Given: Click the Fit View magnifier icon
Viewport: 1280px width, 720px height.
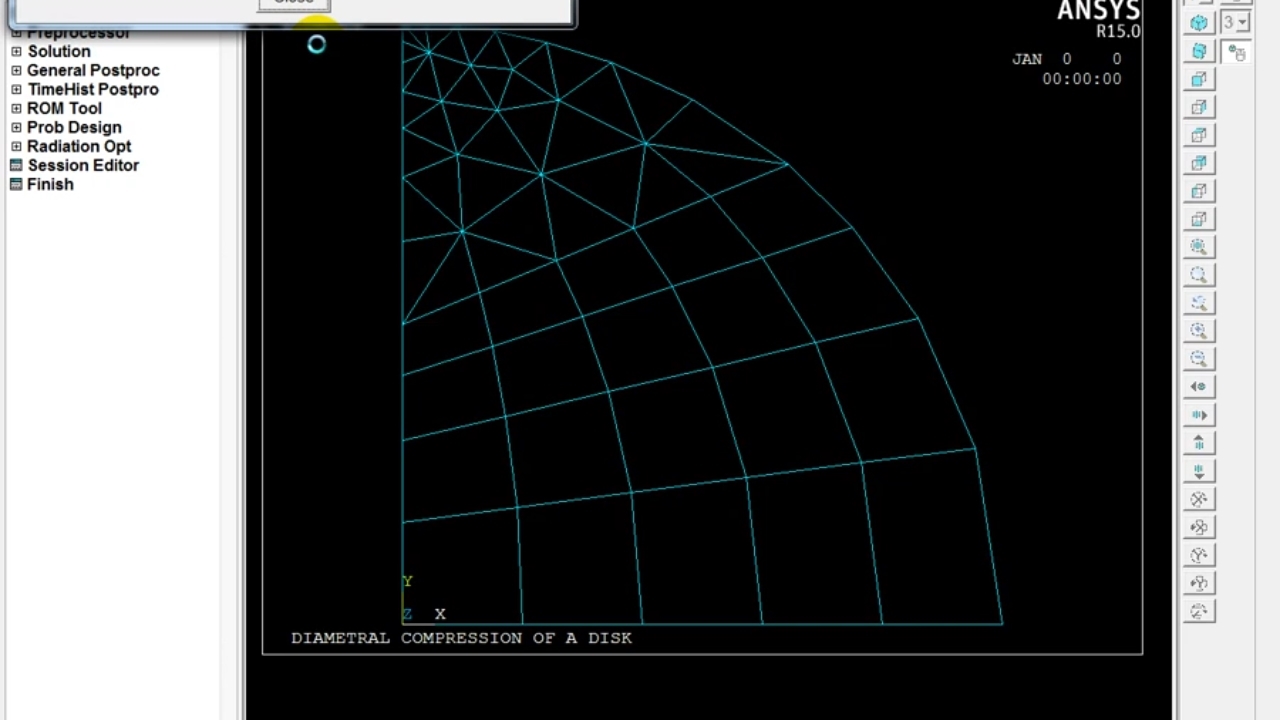Looking at the screenshot, I should [x=1199, y=247].
